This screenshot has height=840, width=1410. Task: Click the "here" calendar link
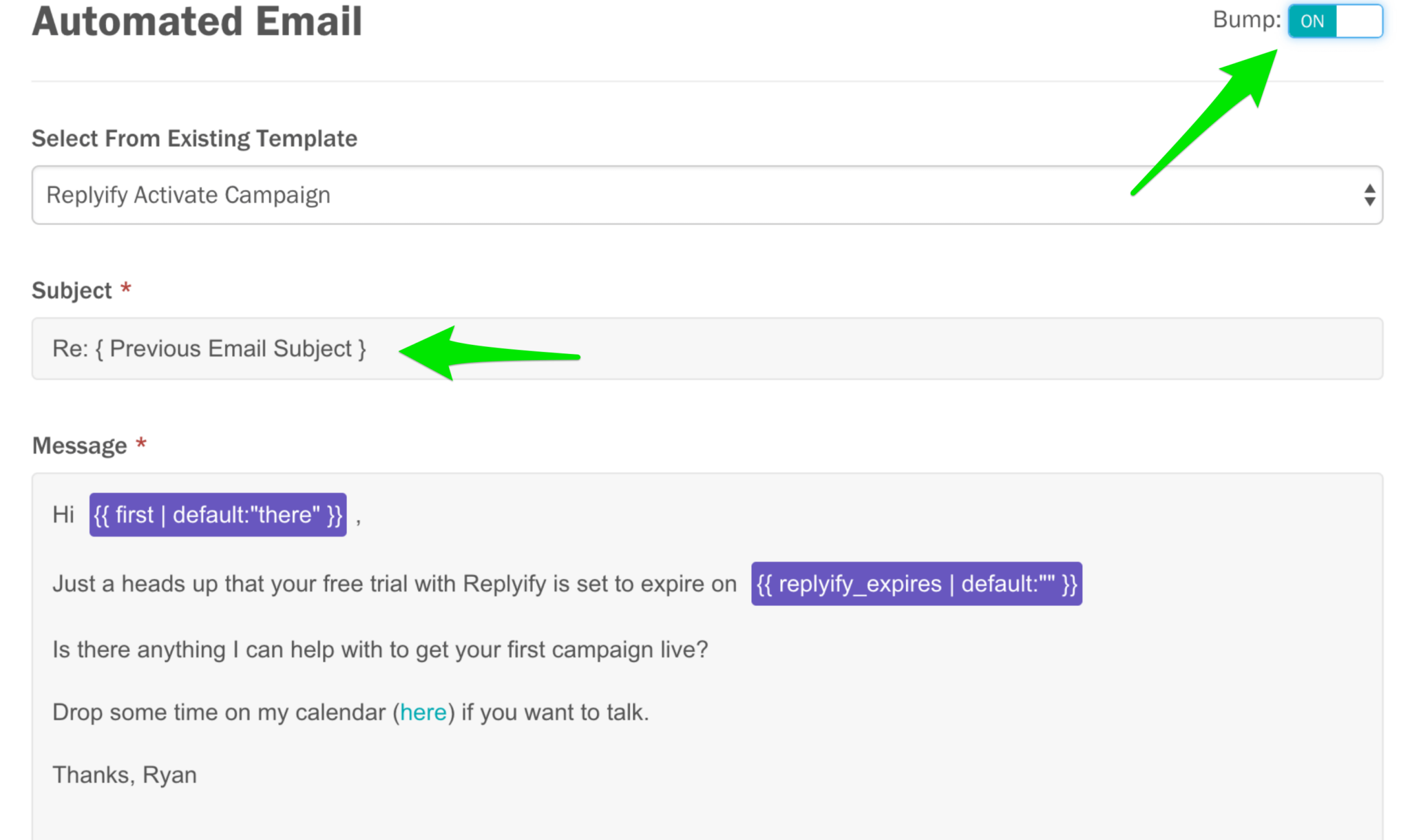click(x=423, y=713)
